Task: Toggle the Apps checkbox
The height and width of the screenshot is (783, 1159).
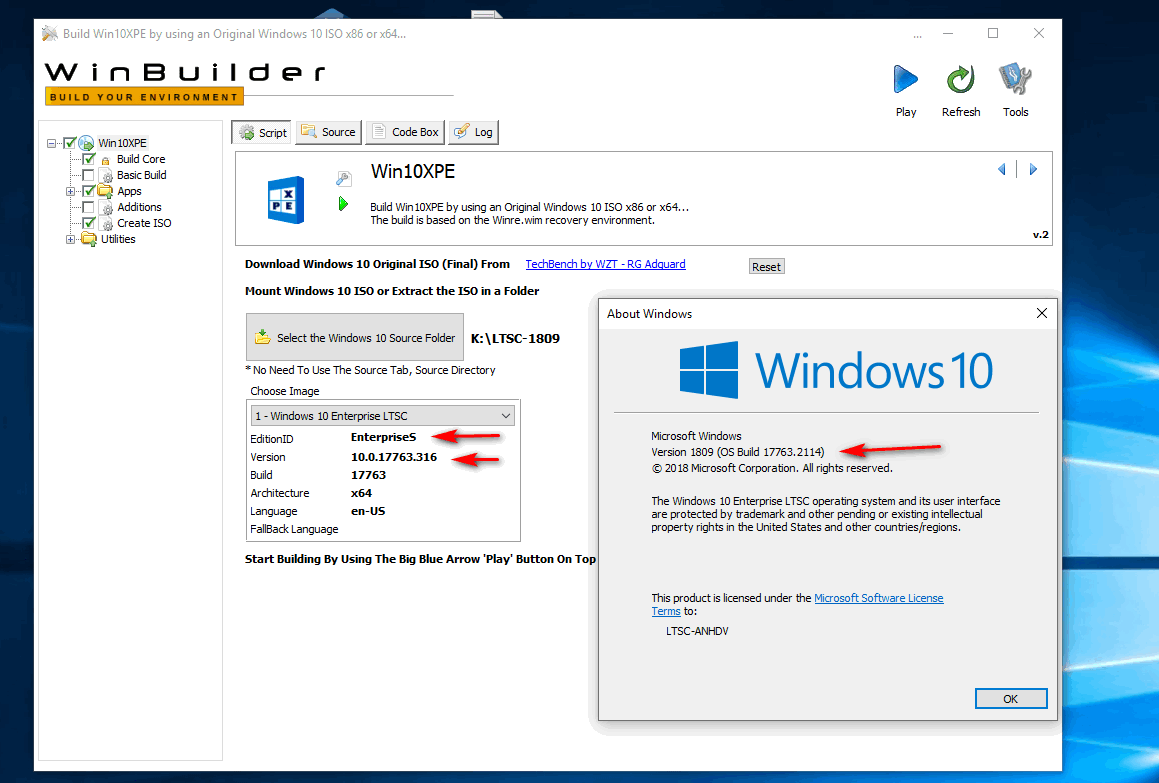Action: click(x=89, y=191)
